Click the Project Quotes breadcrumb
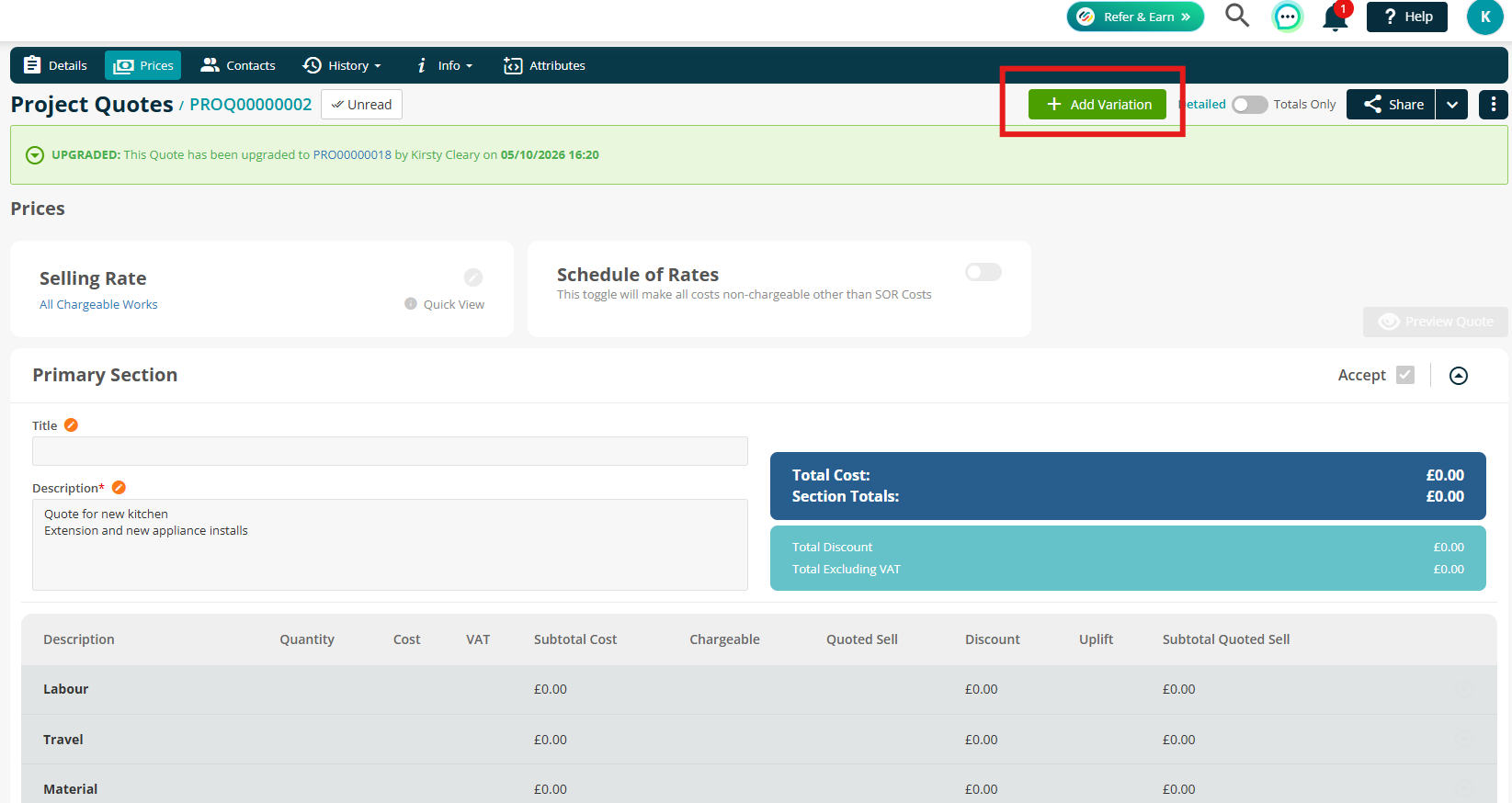The image size is (1512, 803). coord(92,105)
